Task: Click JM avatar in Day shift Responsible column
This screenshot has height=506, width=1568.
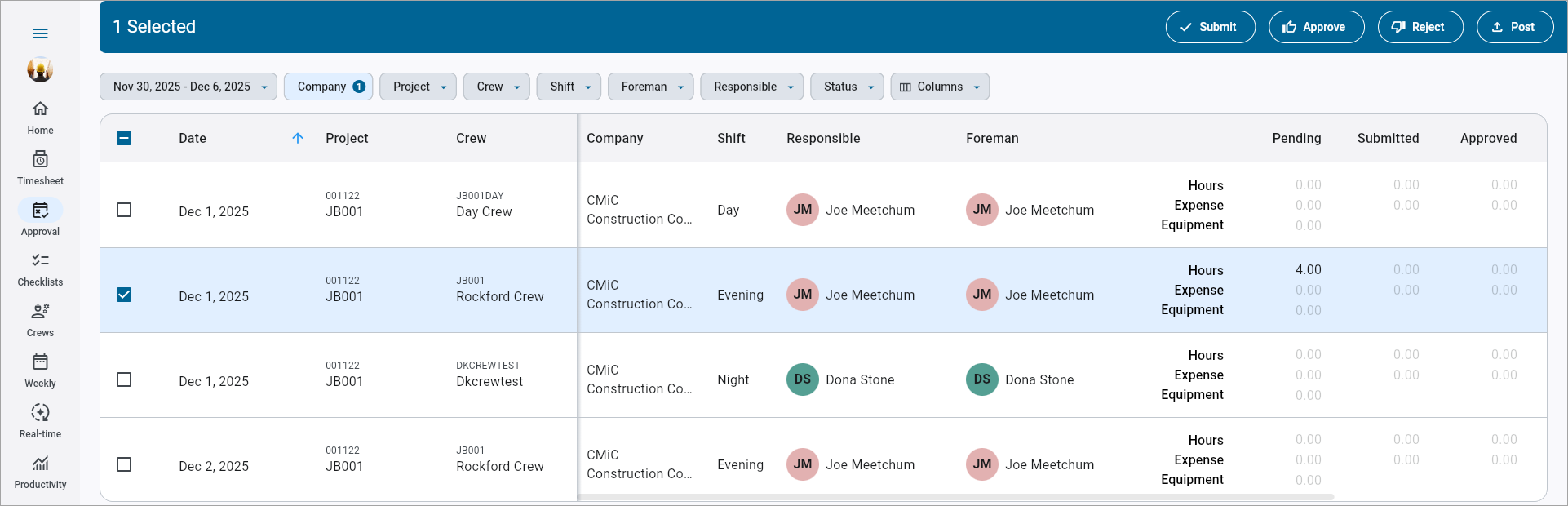Action: coord(803,210)
